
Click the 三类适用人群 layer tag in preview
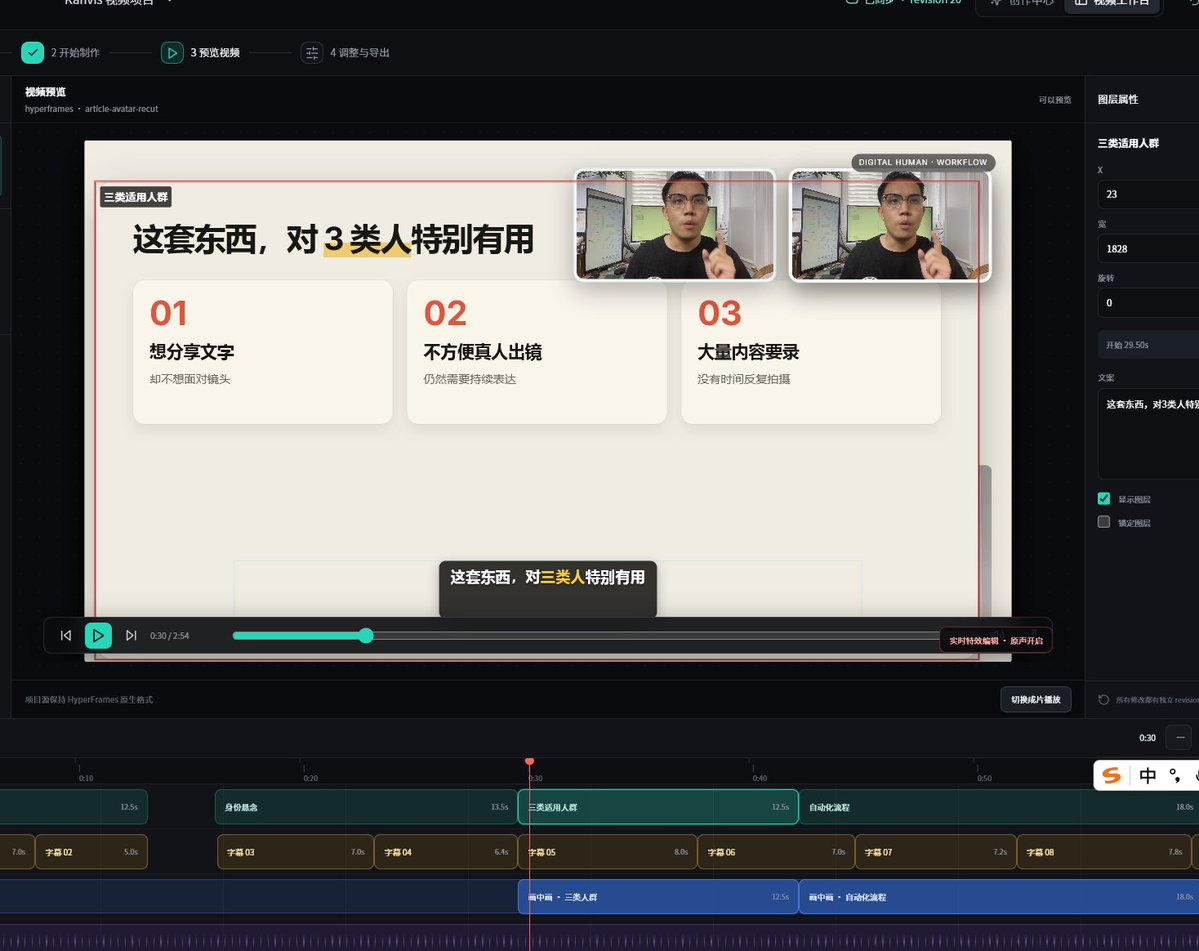coord(135,197)
